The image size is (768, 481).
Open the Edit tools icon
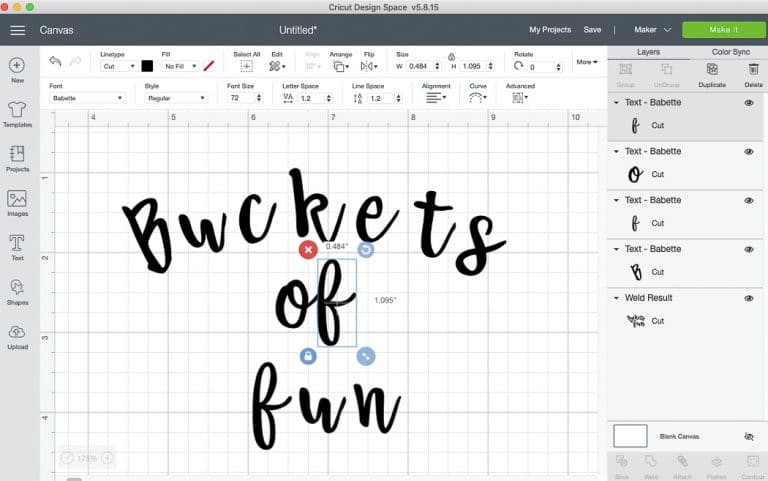277,66
